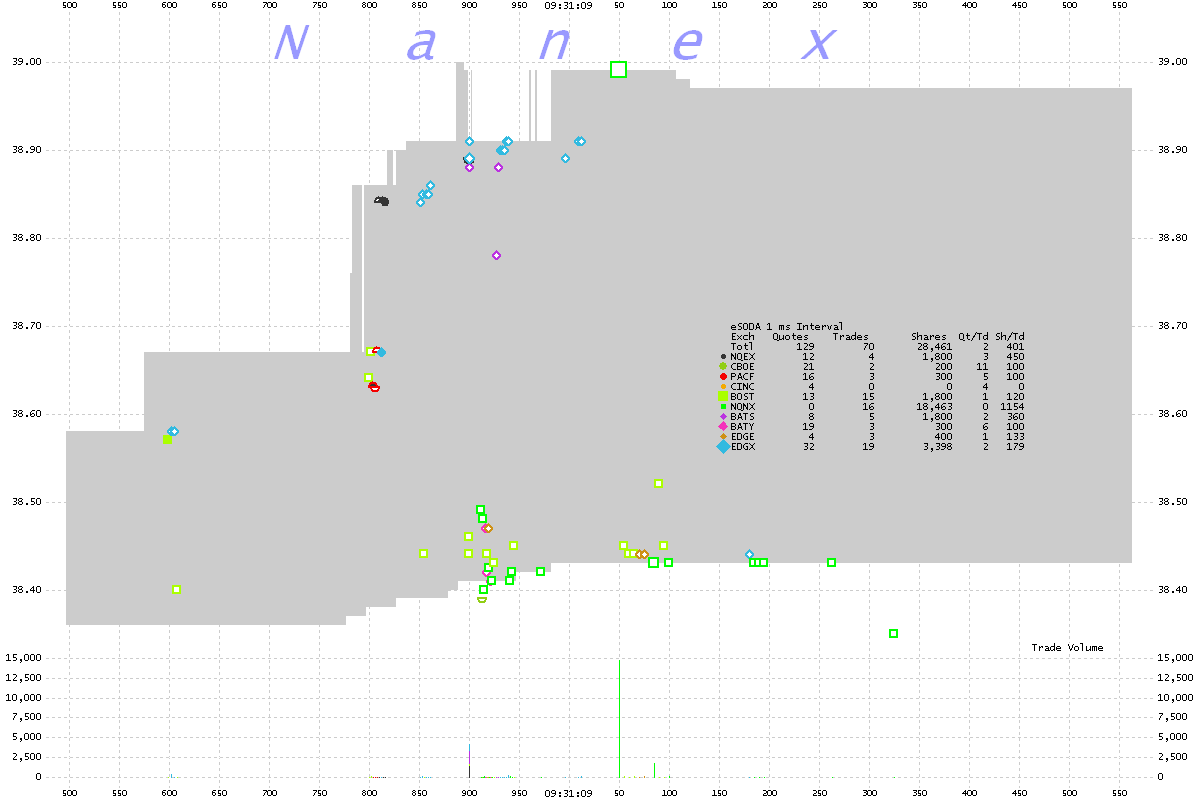Viewport: 1200px width, 800px height.
Task: Select the isolated green square below 38.40
Action: [893, 633]
